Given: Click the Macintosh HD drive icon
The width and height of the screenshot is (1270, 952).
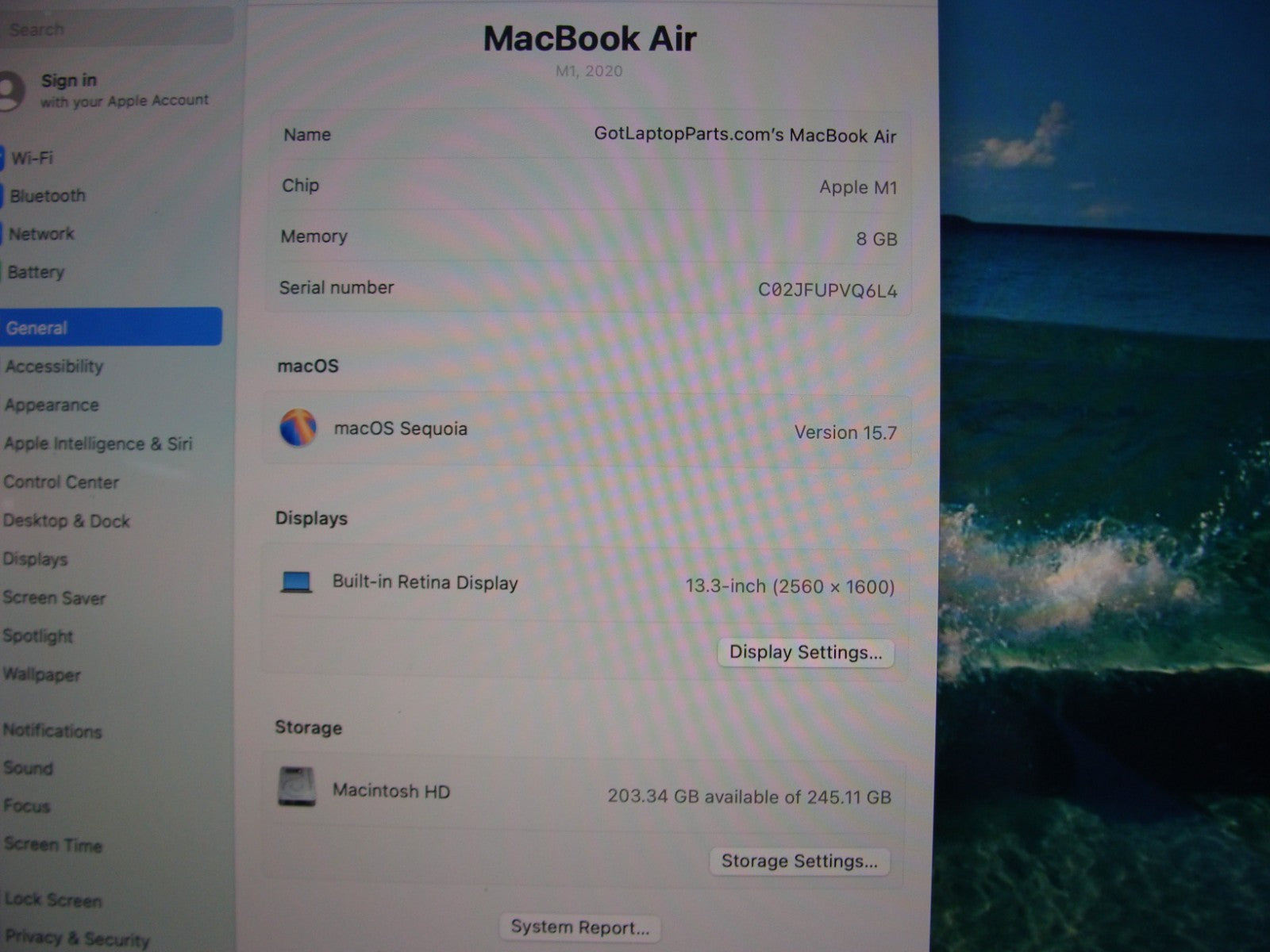Looking at the screenshot, I should coord(297,787).
